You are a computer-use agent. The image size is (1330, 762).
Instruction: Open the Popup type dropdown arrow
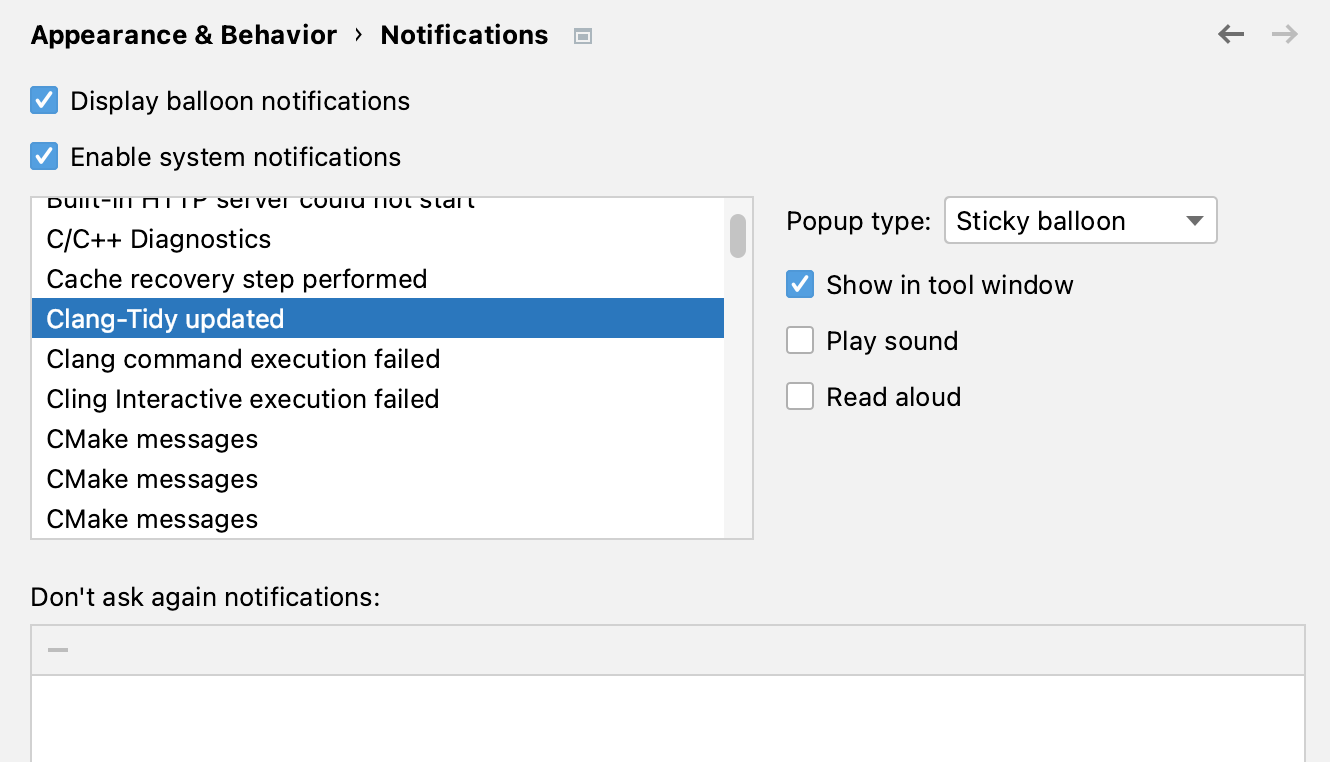coord(1194,220)
